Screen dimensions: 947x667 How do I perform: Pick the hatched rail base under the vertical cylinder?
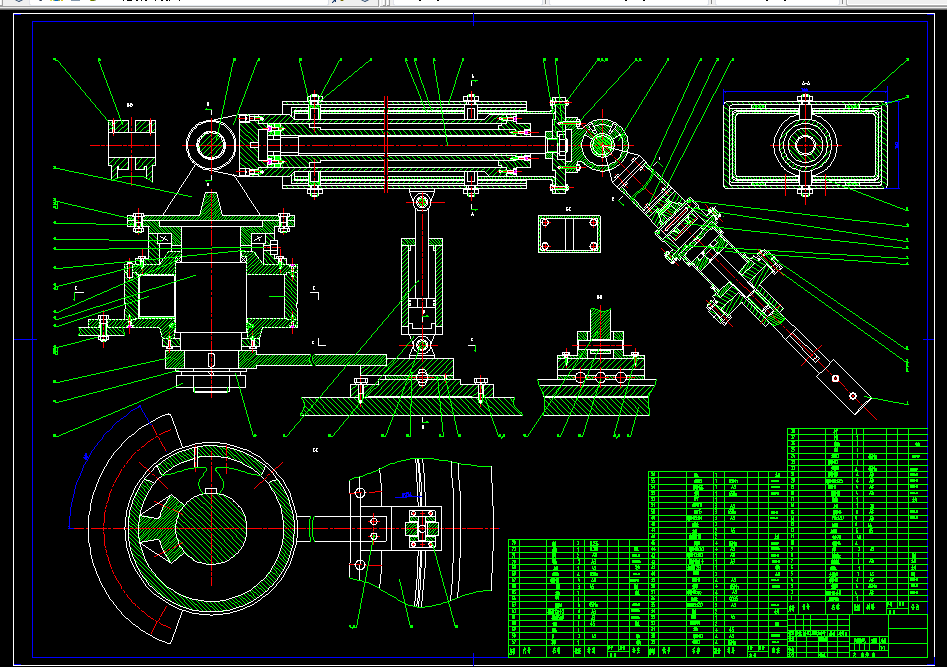(x=411, y=406)
